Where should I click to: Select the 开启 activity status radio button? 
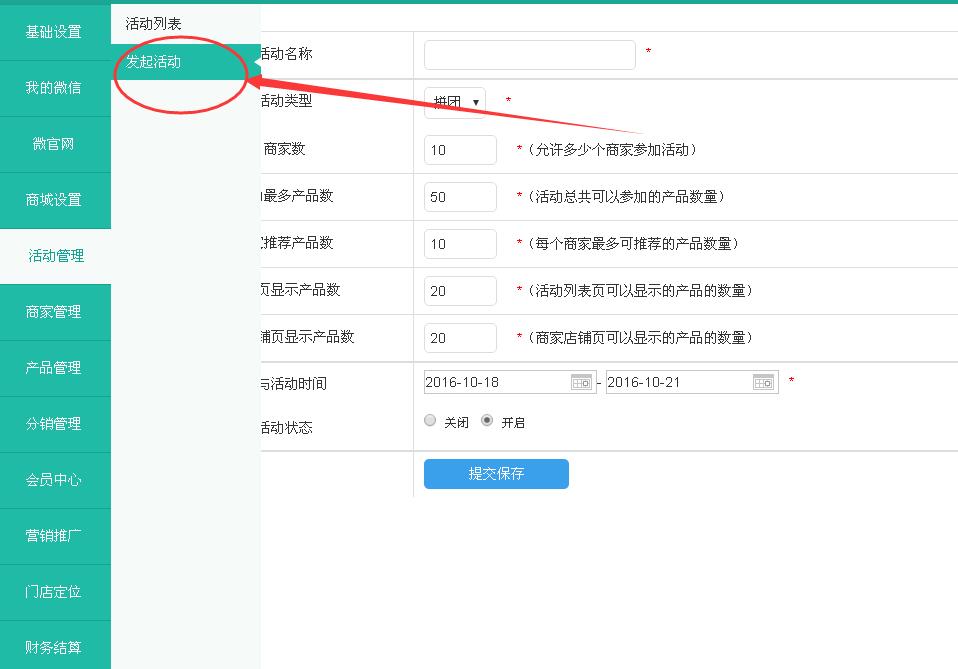tap(487, 421)
